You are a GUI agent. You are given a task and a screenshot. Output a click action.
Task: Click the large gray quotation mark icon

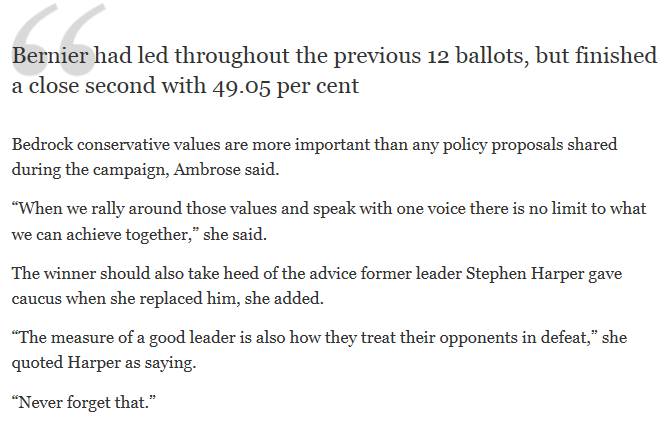click(59, 39)
